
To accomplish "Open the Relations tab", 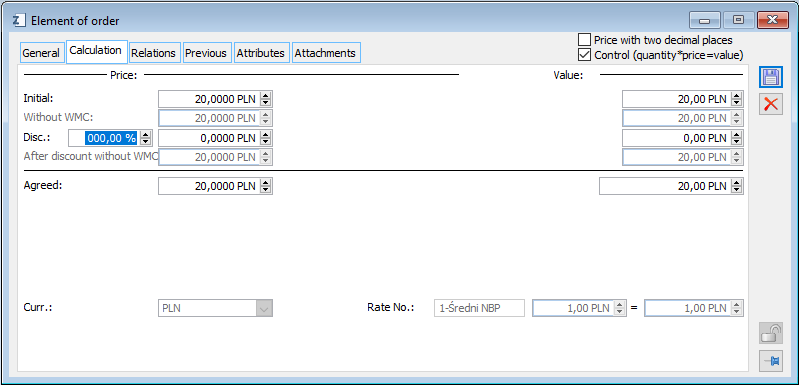I will pyautogui.click(x=153, y=53).
